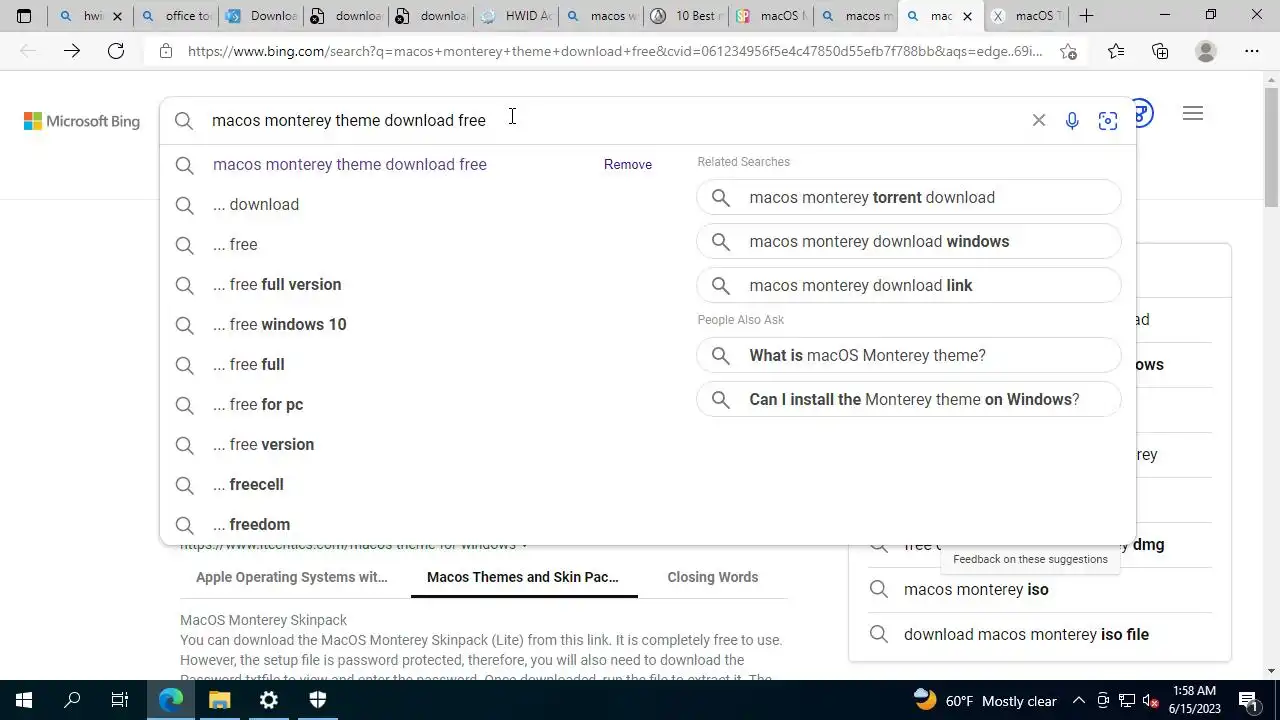Viewport: 1280px width, 720px height.
Task: Click the browser address bar URL
Action: pyautogui.click(x=615, y=51)
